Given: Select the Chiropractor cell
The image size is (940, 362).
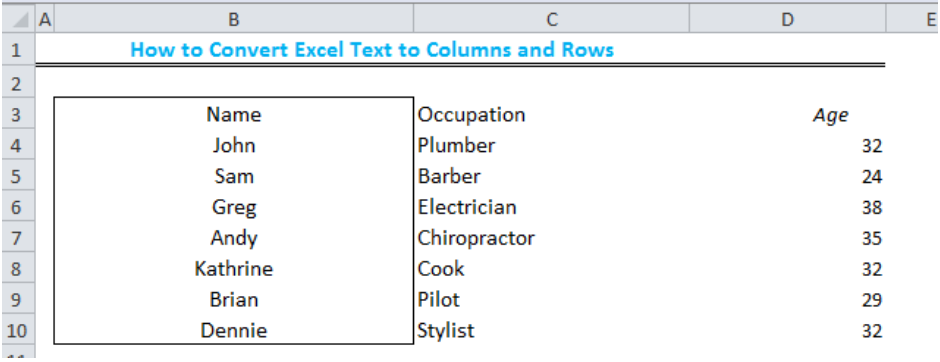Looking at the screenshot, I should [x=552, y=238].
